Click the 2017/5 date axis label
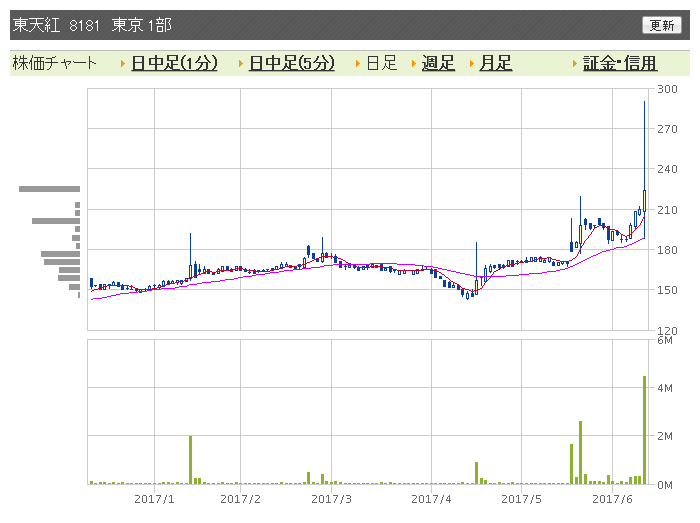The width and height of the screenshot is (700, 523). pos(521,499)
